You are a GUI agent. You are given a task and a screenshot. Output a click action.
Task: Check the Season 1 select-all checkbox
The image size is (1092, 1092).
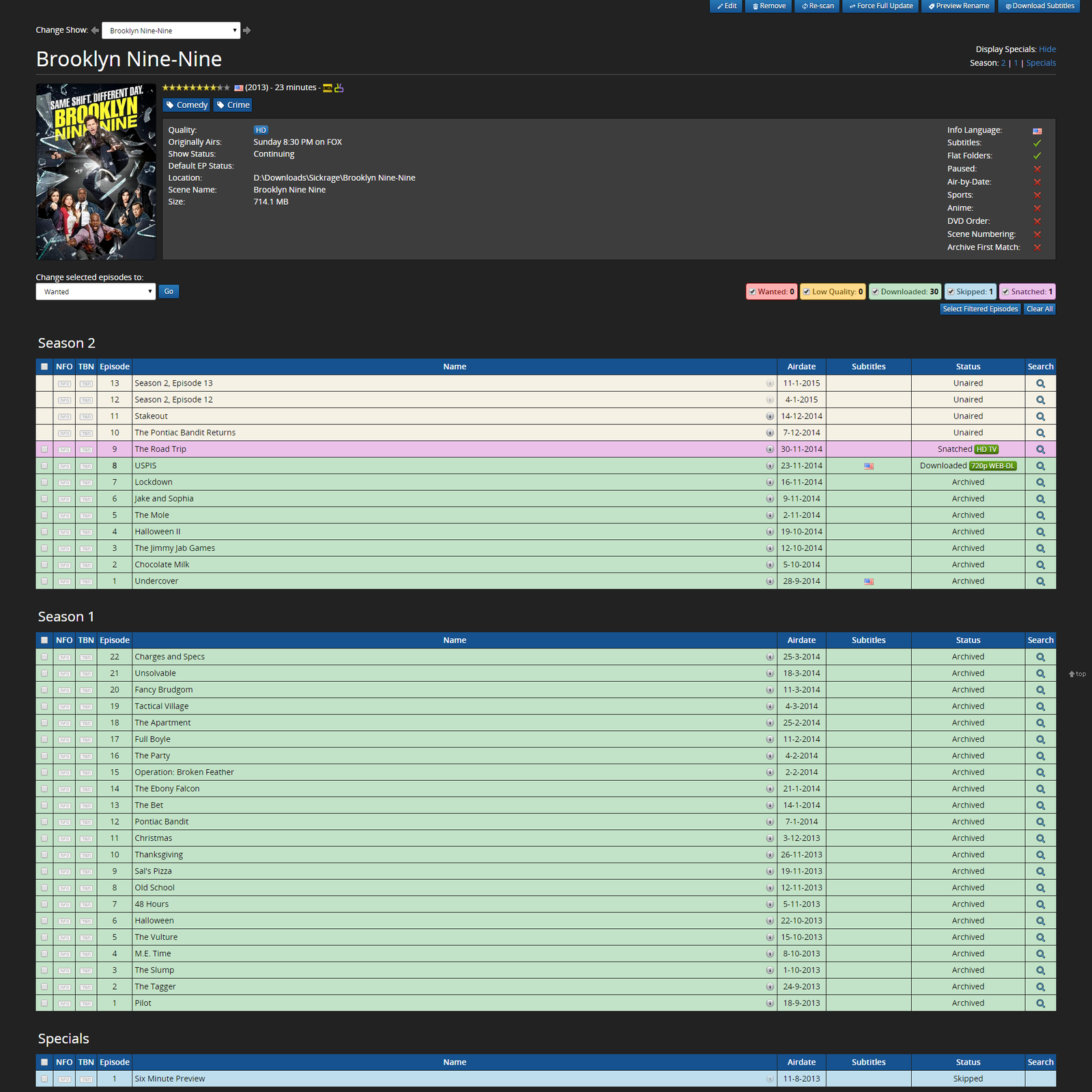(44, 640)
